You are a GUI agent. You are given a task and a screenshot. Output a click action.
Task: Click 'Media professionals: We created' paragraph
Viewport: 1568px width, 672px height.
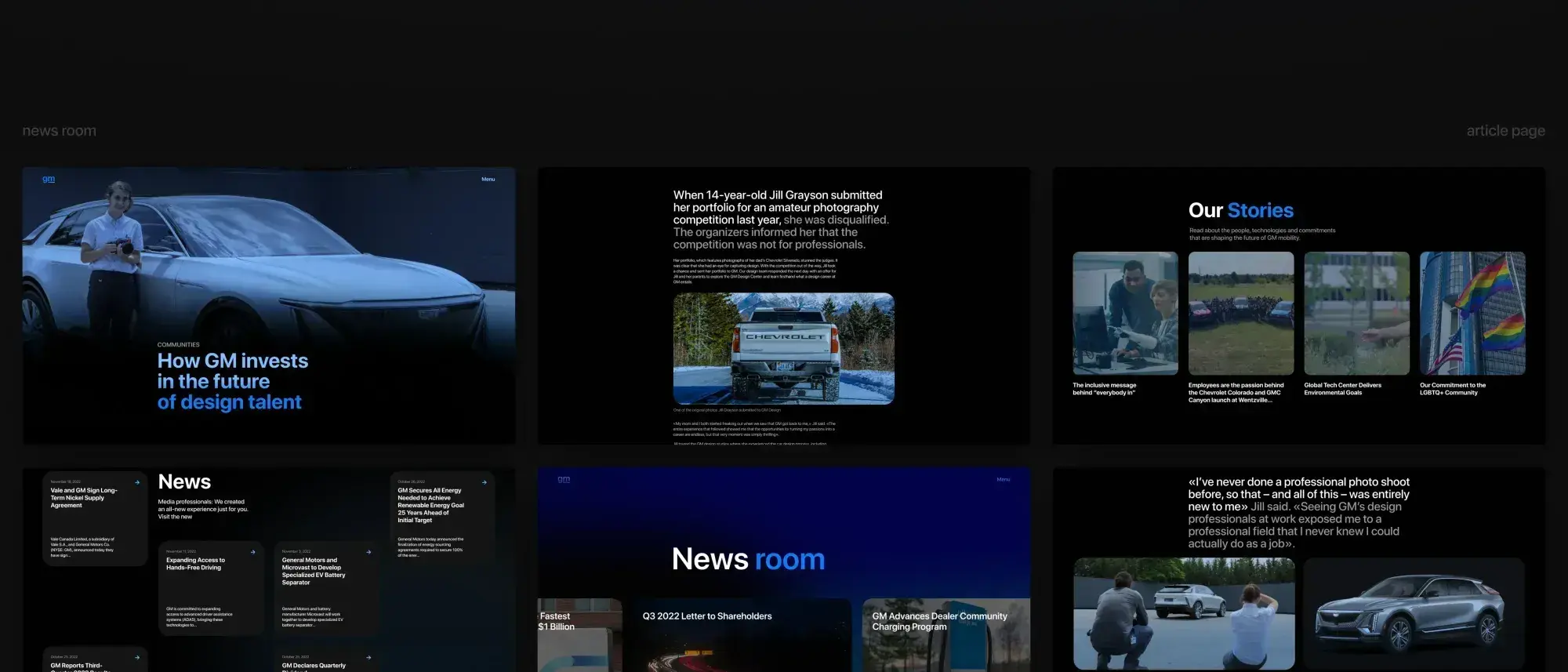(203, 509)
